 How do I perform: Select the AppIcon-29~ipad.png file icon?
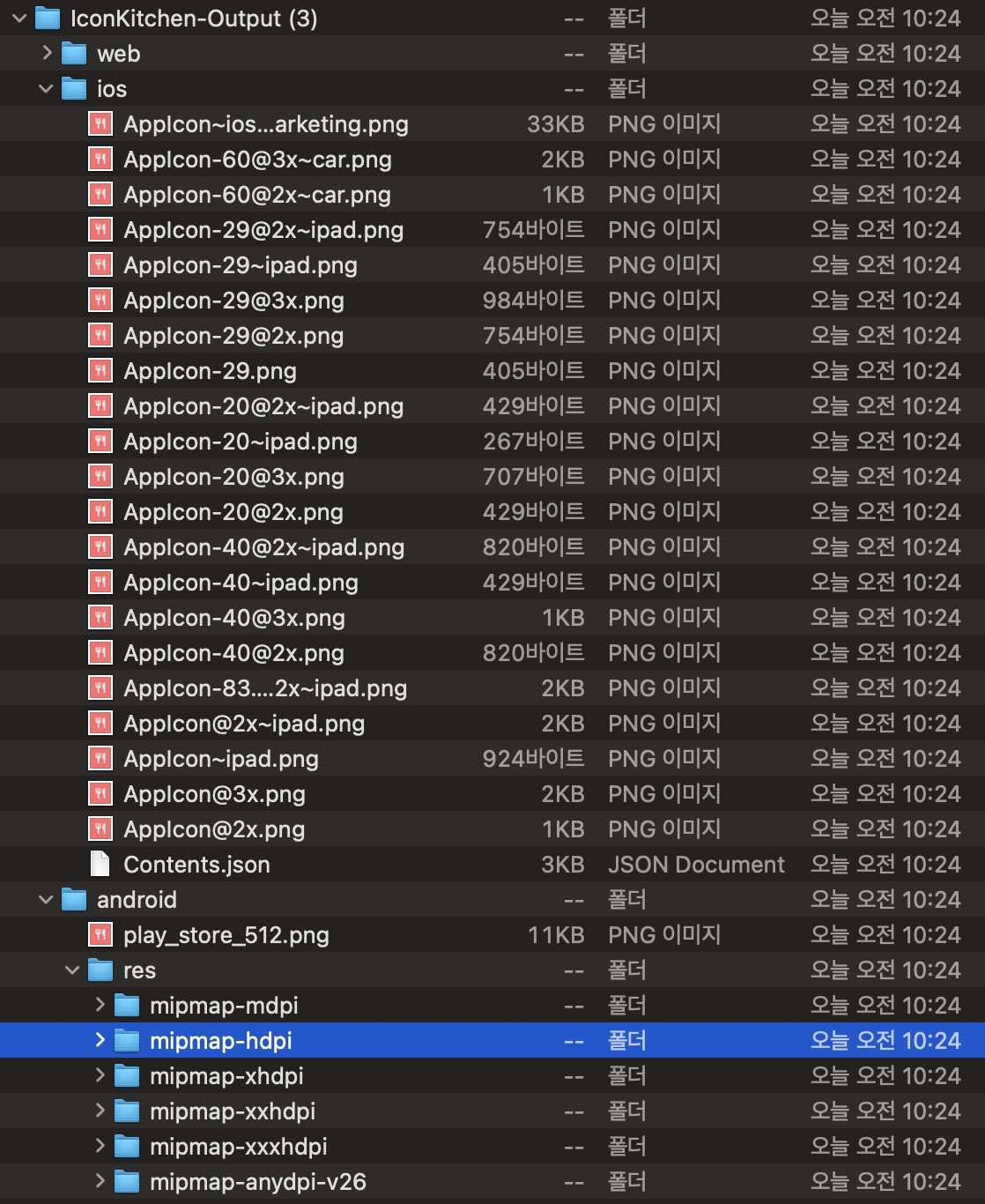(100, 265)
